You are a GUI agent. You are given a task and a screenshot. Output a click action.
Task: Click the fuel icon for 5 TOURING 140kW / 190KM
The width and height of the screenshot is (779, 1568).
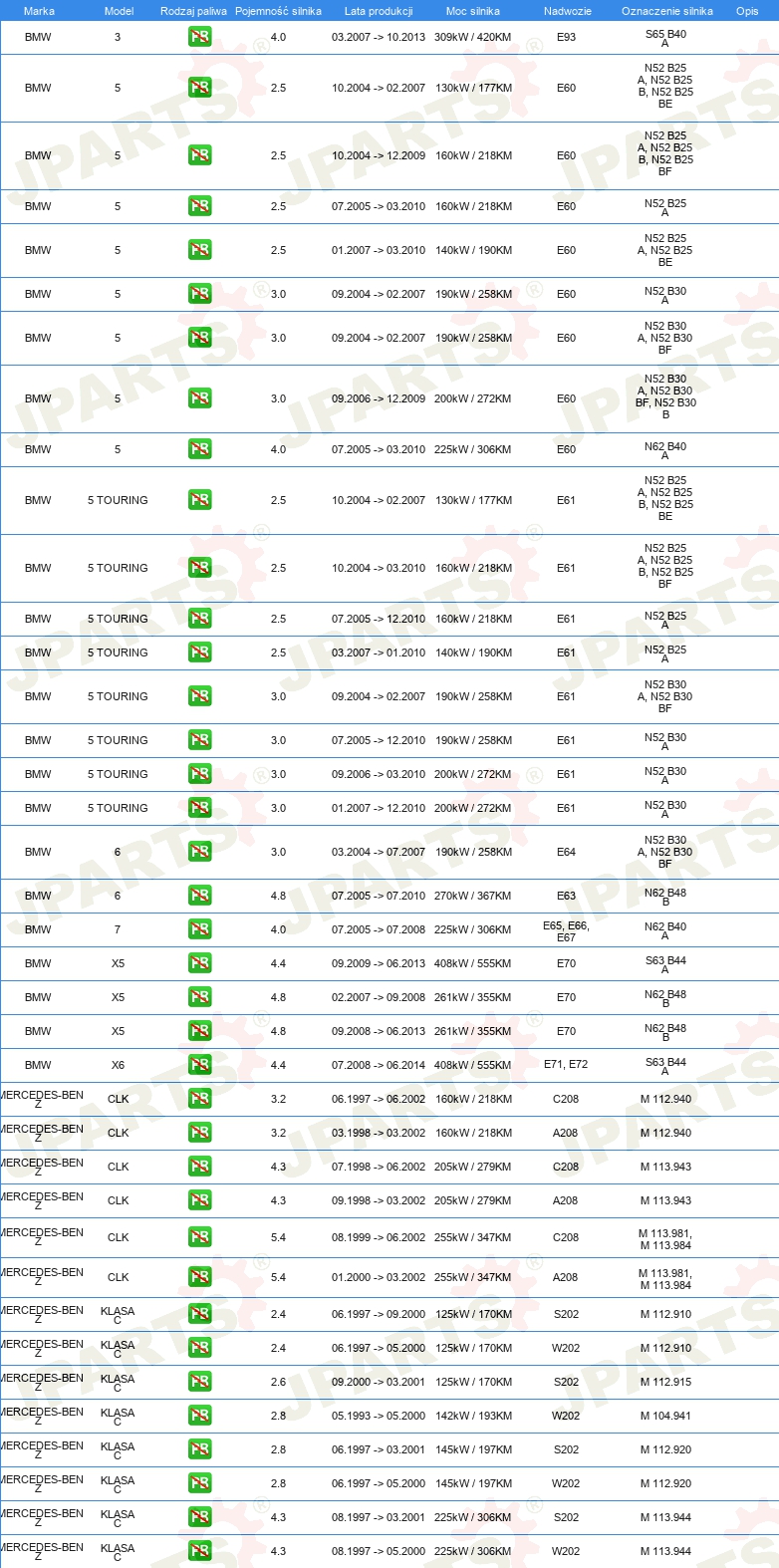[x=200, y=653]
